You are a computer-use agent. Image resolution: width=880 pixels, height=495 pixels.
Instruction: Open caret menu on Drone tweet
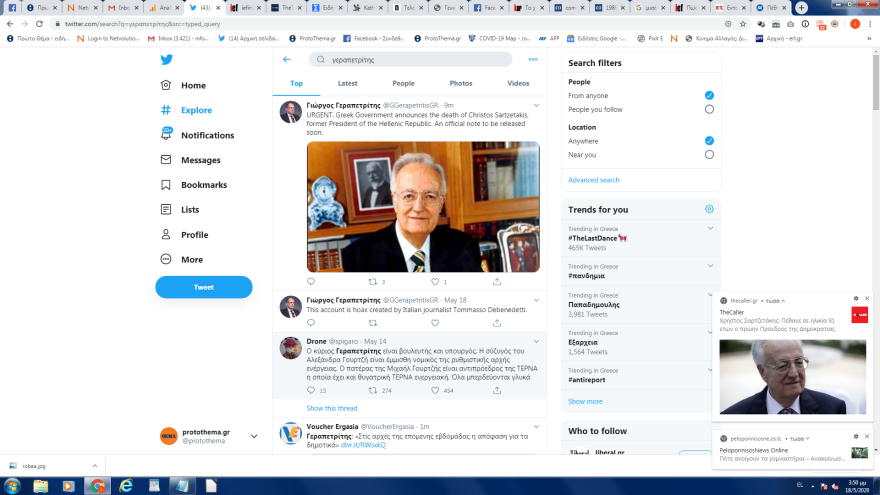pyautogui.click(x=537, y=341)
